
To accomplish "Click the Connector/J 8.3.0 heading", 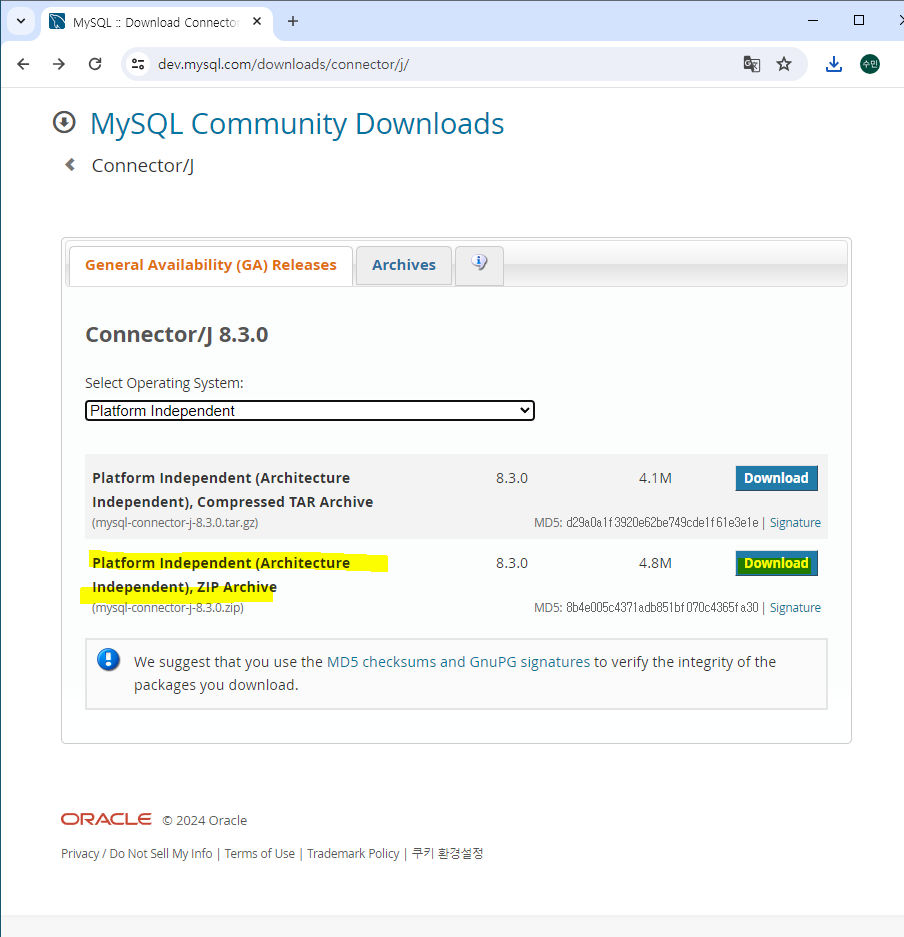I will pyautogui.click(x=177, y=335).
